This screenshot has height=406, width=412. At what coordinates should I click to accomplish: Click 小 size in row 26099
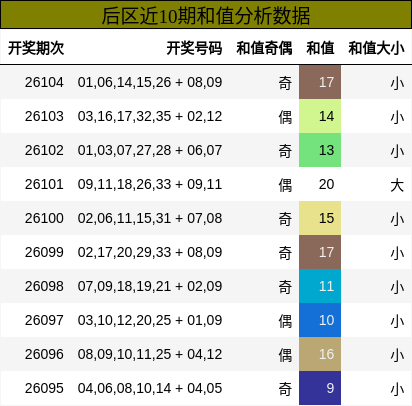click(x=397, y=253)
